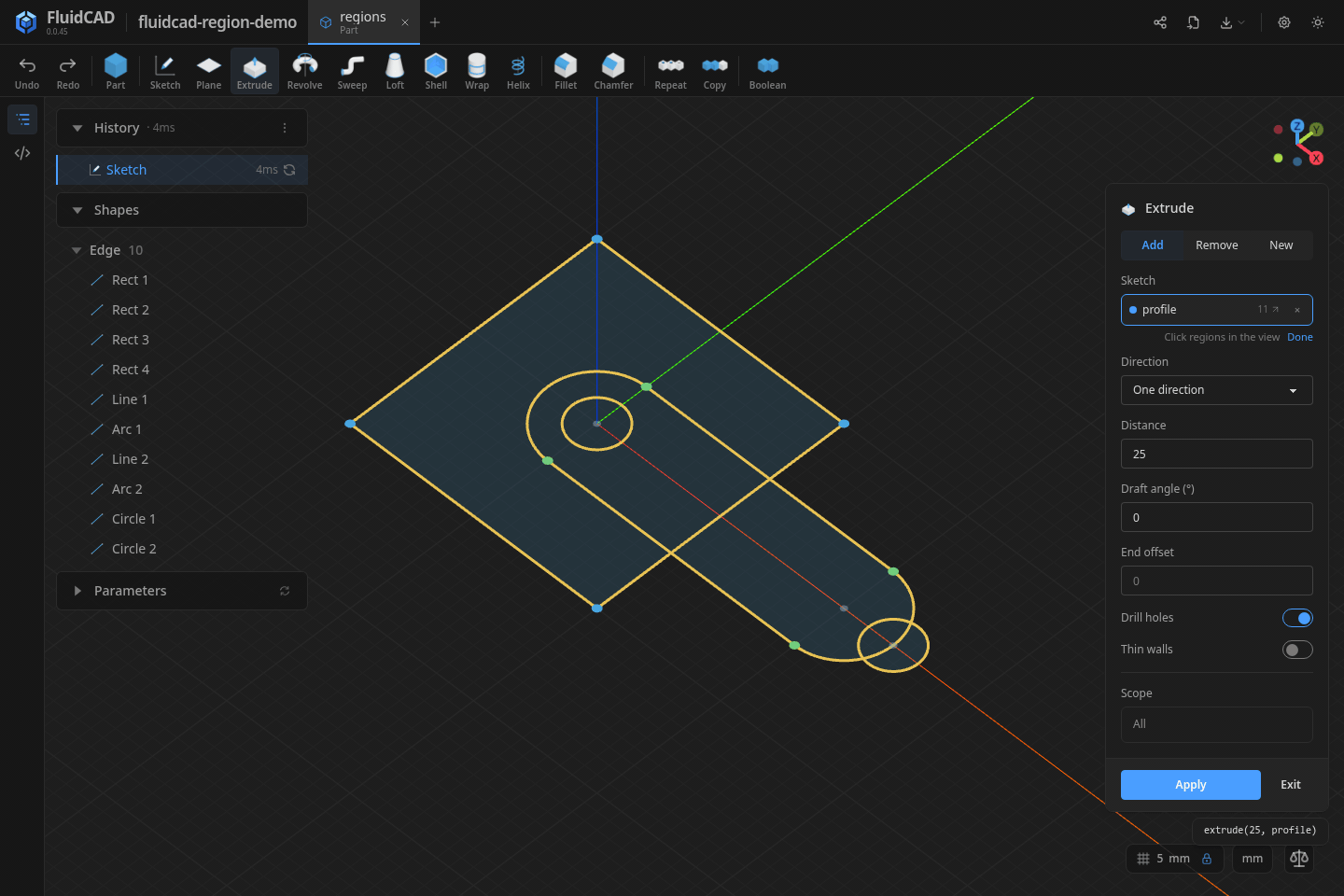Open the Sketch tool in toolbar
The width and height of the screenshot is (1344, 896).
[165, 71]
